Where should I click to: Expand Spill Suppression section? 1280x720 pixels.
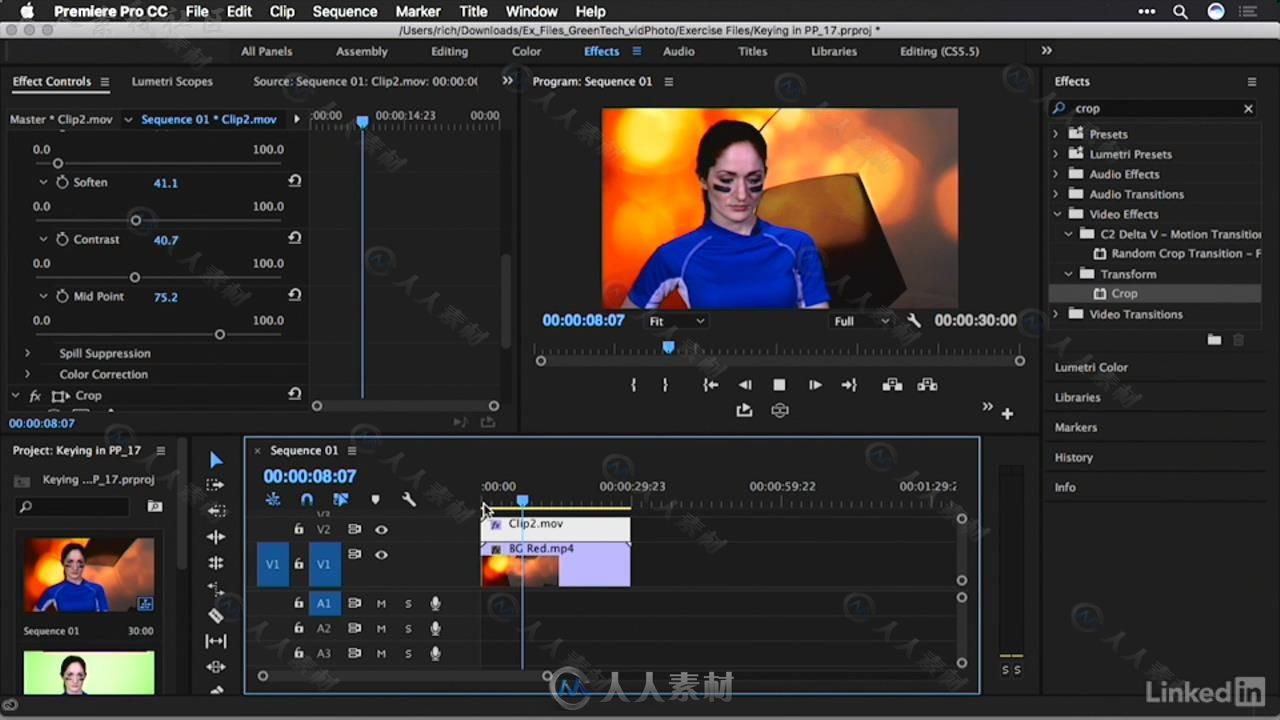tap(27, 353)
